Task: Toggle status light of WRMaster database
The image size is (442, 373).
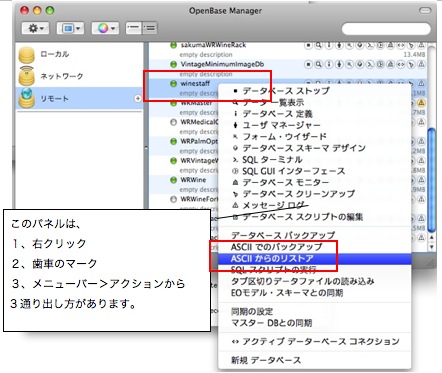Action: pyautogui.click(x=173, y=103)
